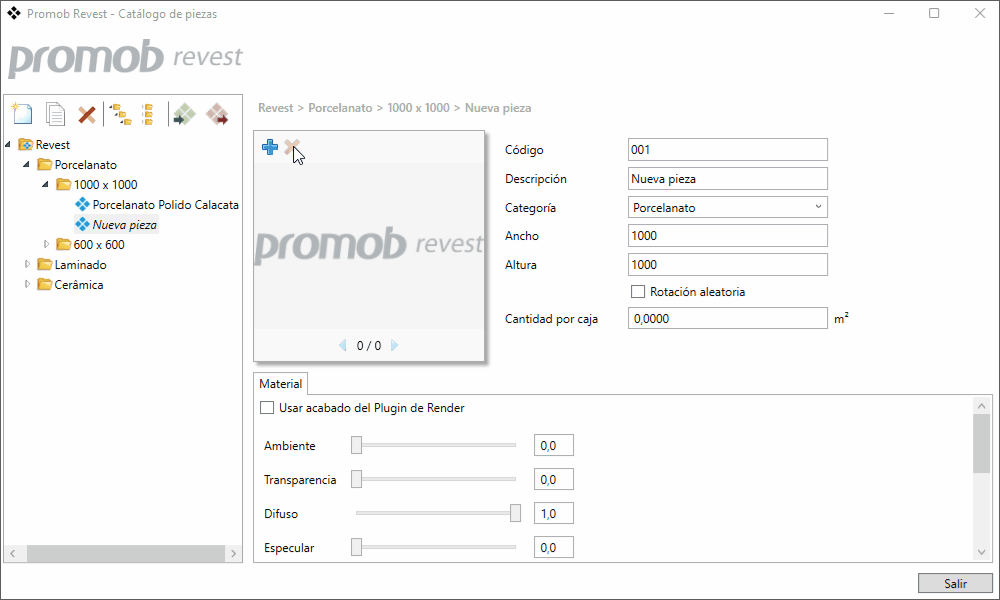Click the 600 x 600 folder icon
The height and width of the screenshot is (600, 1000).
[x=63, y=244]
